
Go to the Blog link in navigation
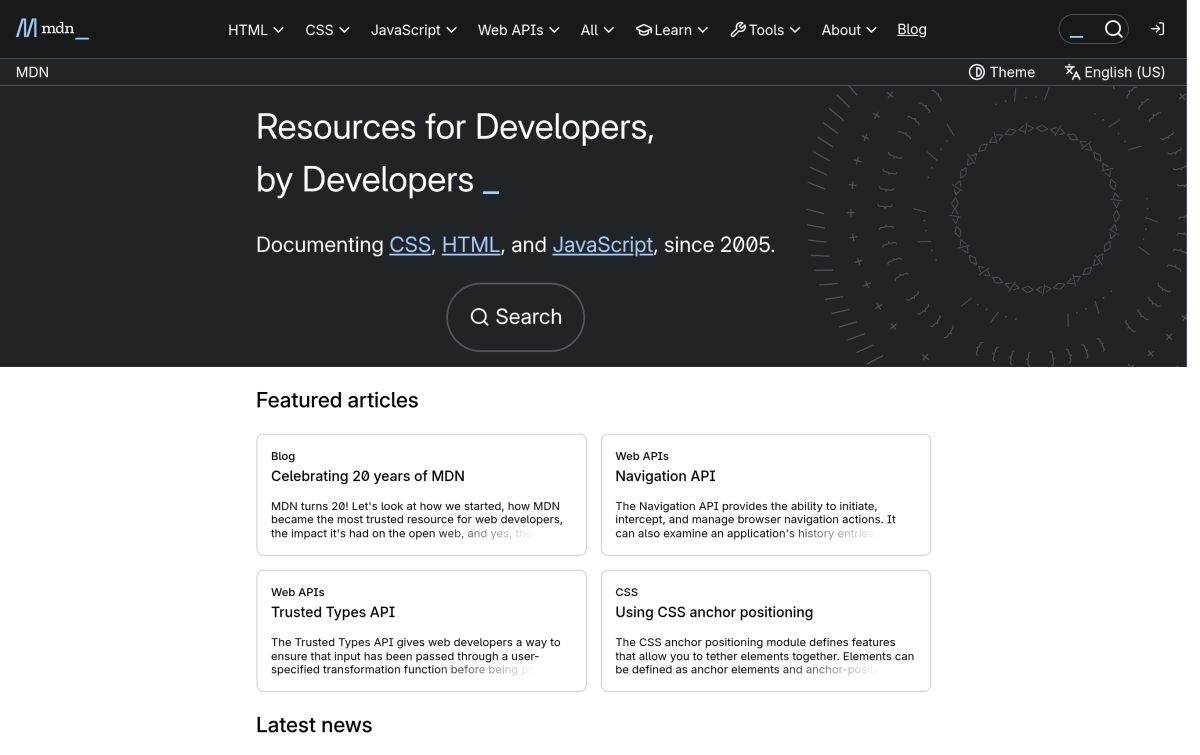(x=912, y=30)
